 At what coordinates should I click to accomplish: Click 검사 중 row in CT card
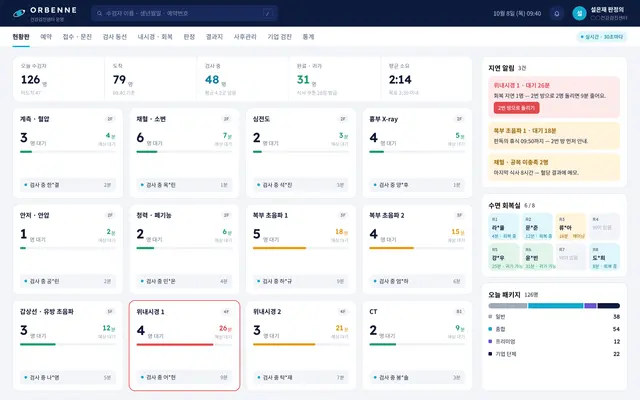click(x=417, y=378)
